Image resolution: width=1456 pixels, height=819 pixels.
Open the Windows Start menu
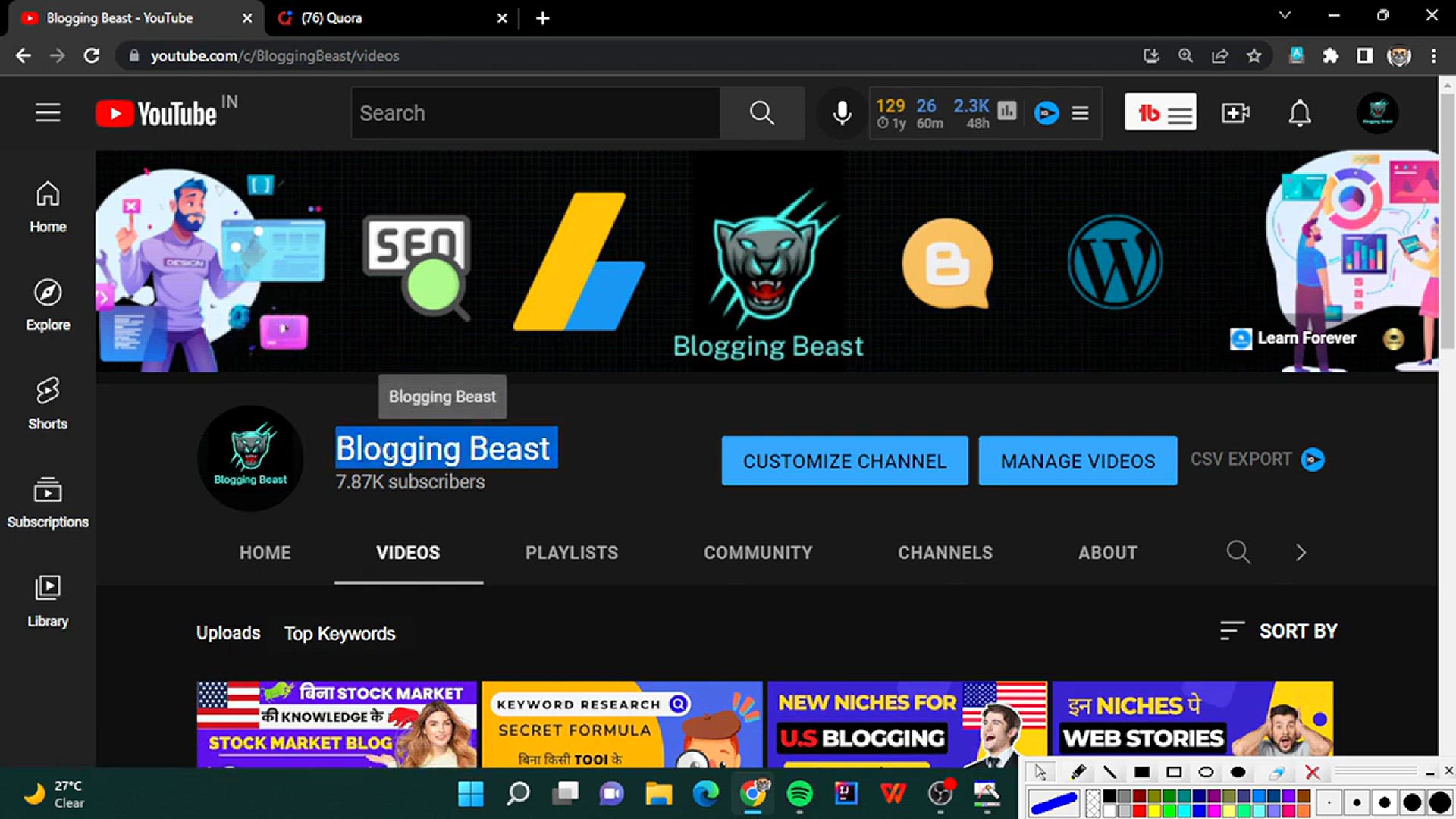click(470, 793)
